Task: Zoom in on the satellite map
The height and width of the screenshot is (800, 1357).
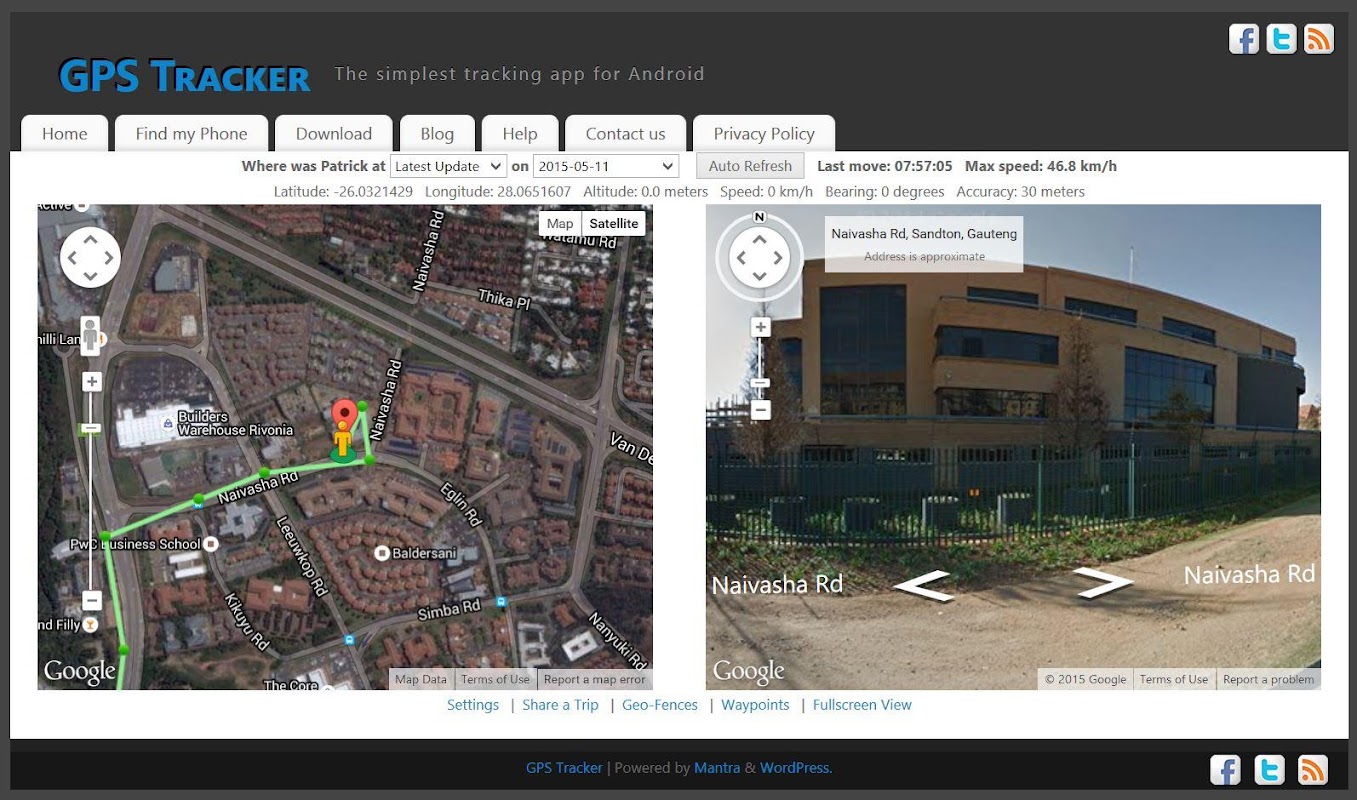Action: coord(91,382)
